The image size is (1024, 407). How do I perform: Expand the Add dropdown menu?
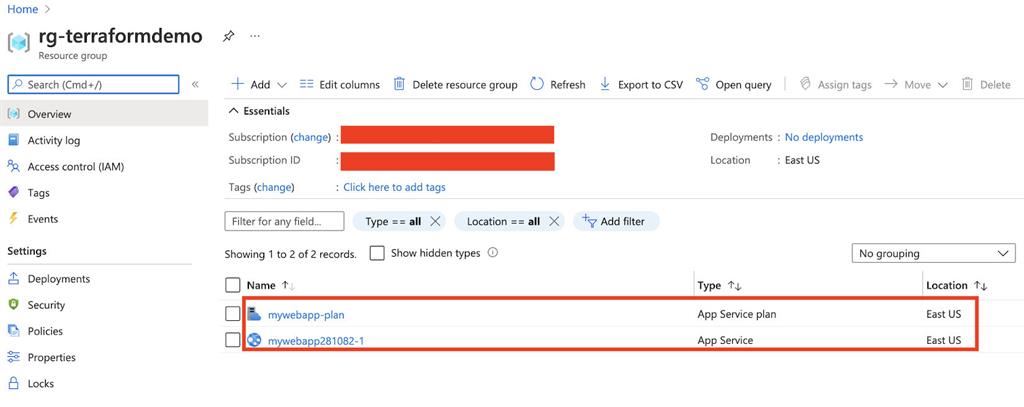click(282, 85)
